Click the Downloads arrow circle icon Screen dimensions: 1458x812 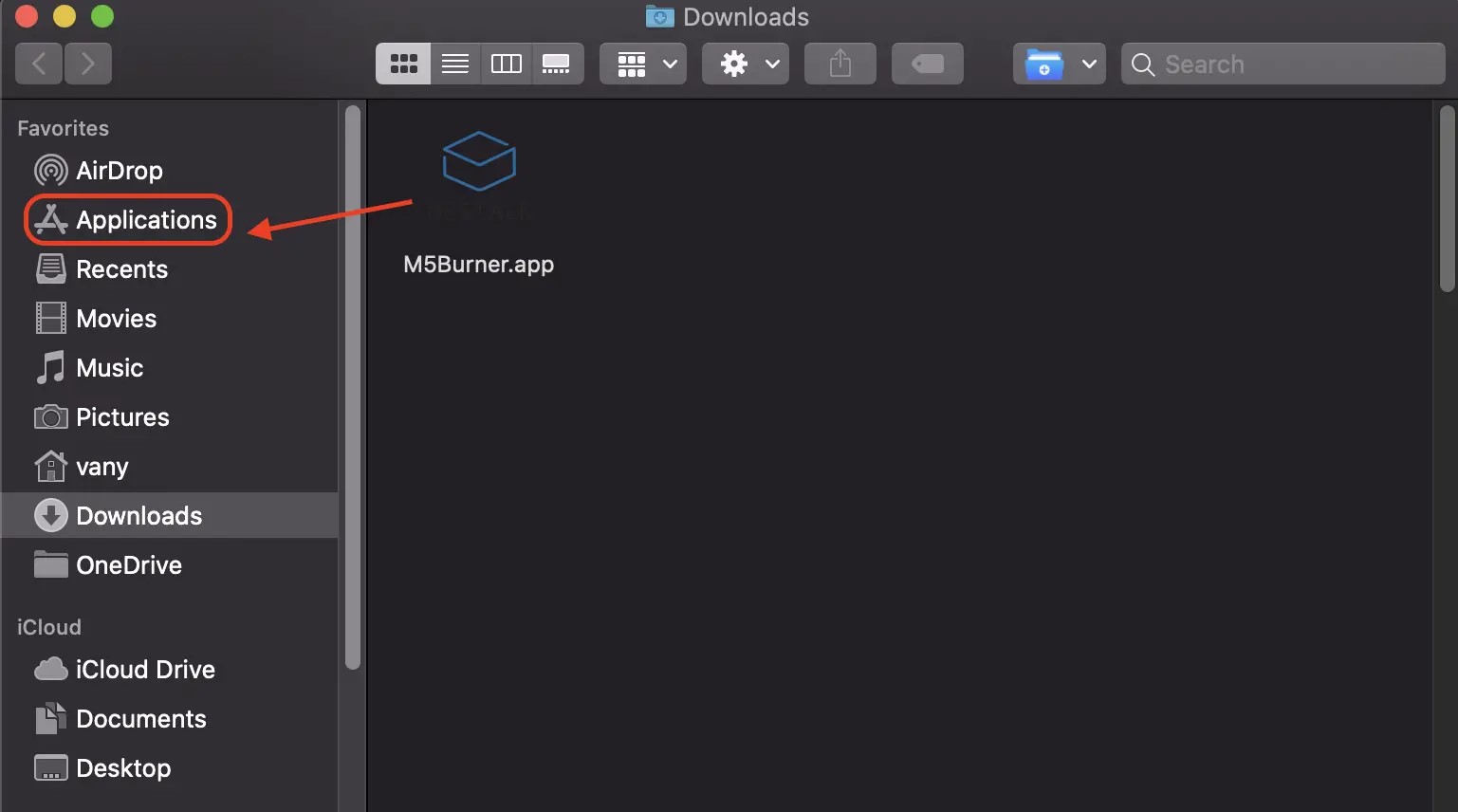50,515
